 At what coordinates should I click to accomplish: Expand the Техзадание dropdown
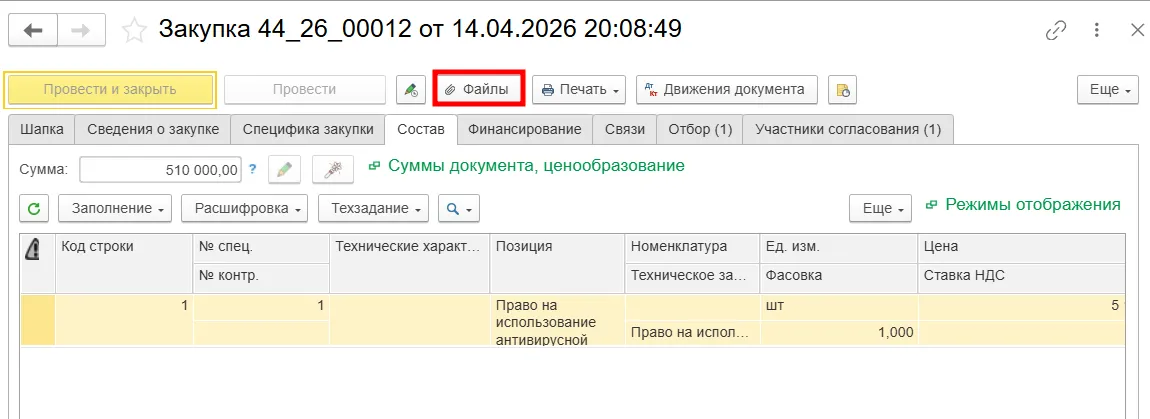(373, 208)
